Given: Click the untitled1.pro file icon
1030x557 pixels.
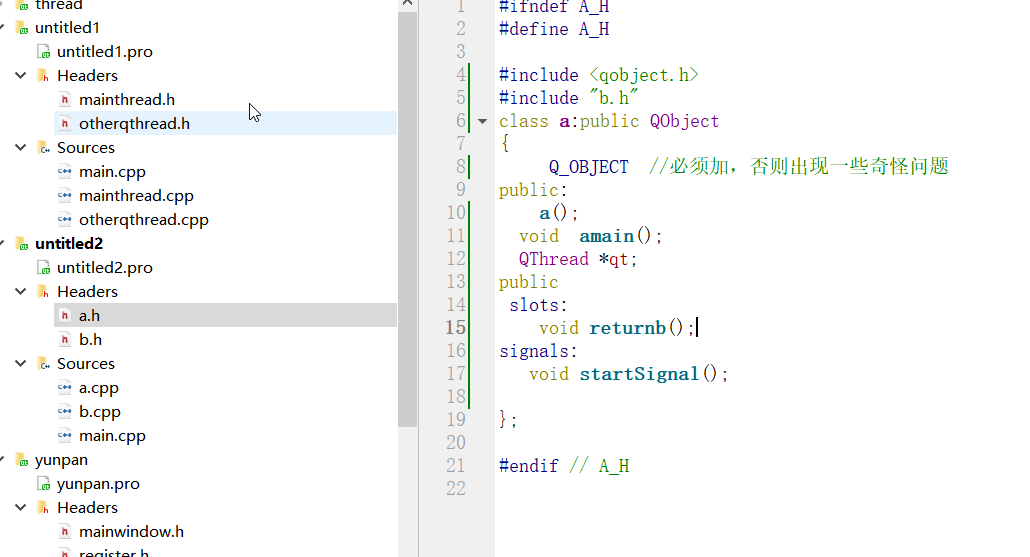Looking at the screenshot, I should [x=44, y=52].
